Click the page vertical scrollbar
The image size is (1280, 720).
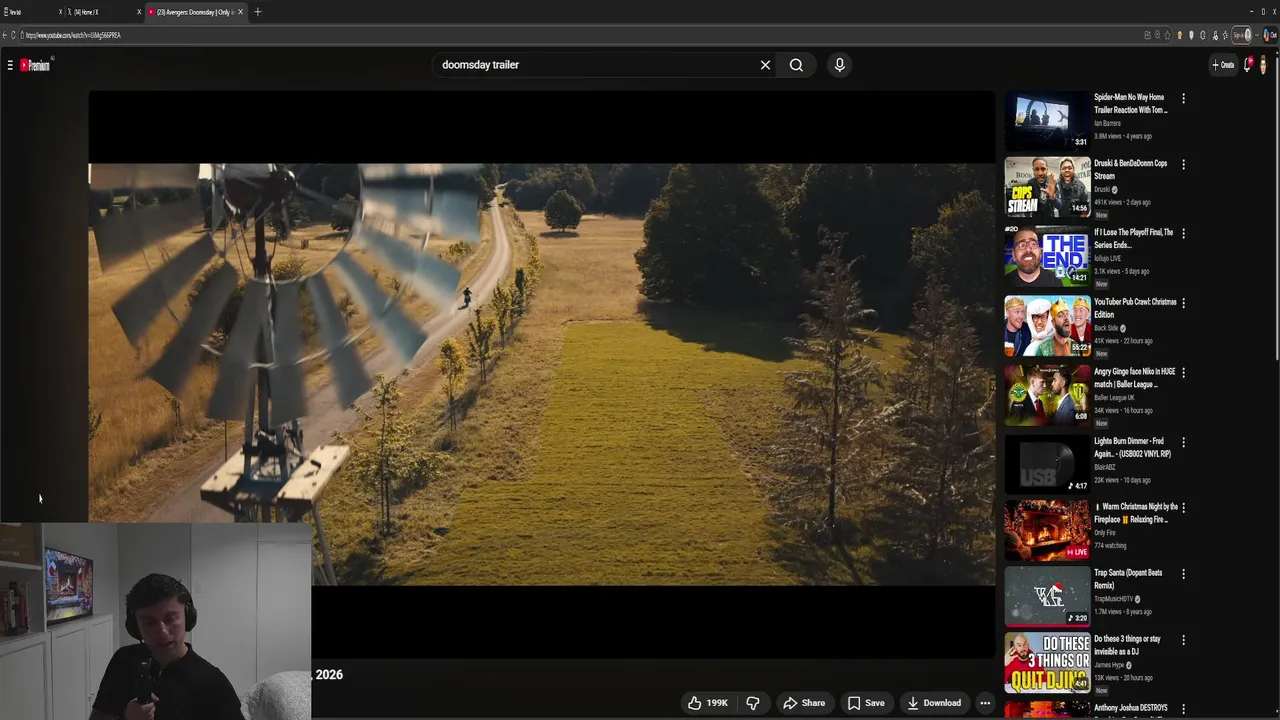point(1276,210)
